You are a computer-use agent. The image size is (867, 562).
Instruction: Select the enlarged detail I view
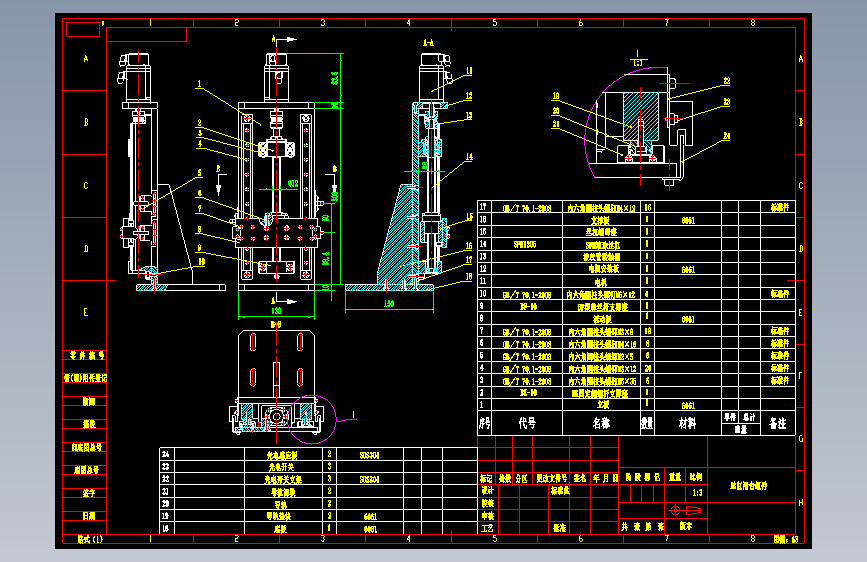[637, 128]
